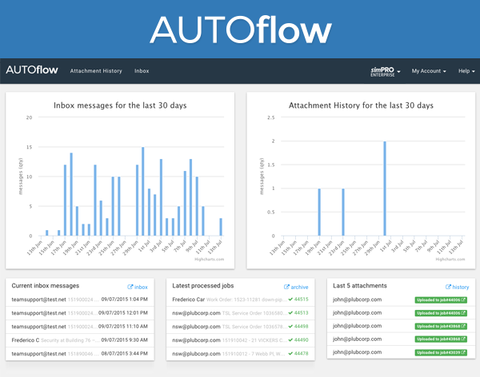This screenshot has height=377, width=480.
Task: Open the external-link icon beside history
Action: pyautogui.click(x=448, y=287)
